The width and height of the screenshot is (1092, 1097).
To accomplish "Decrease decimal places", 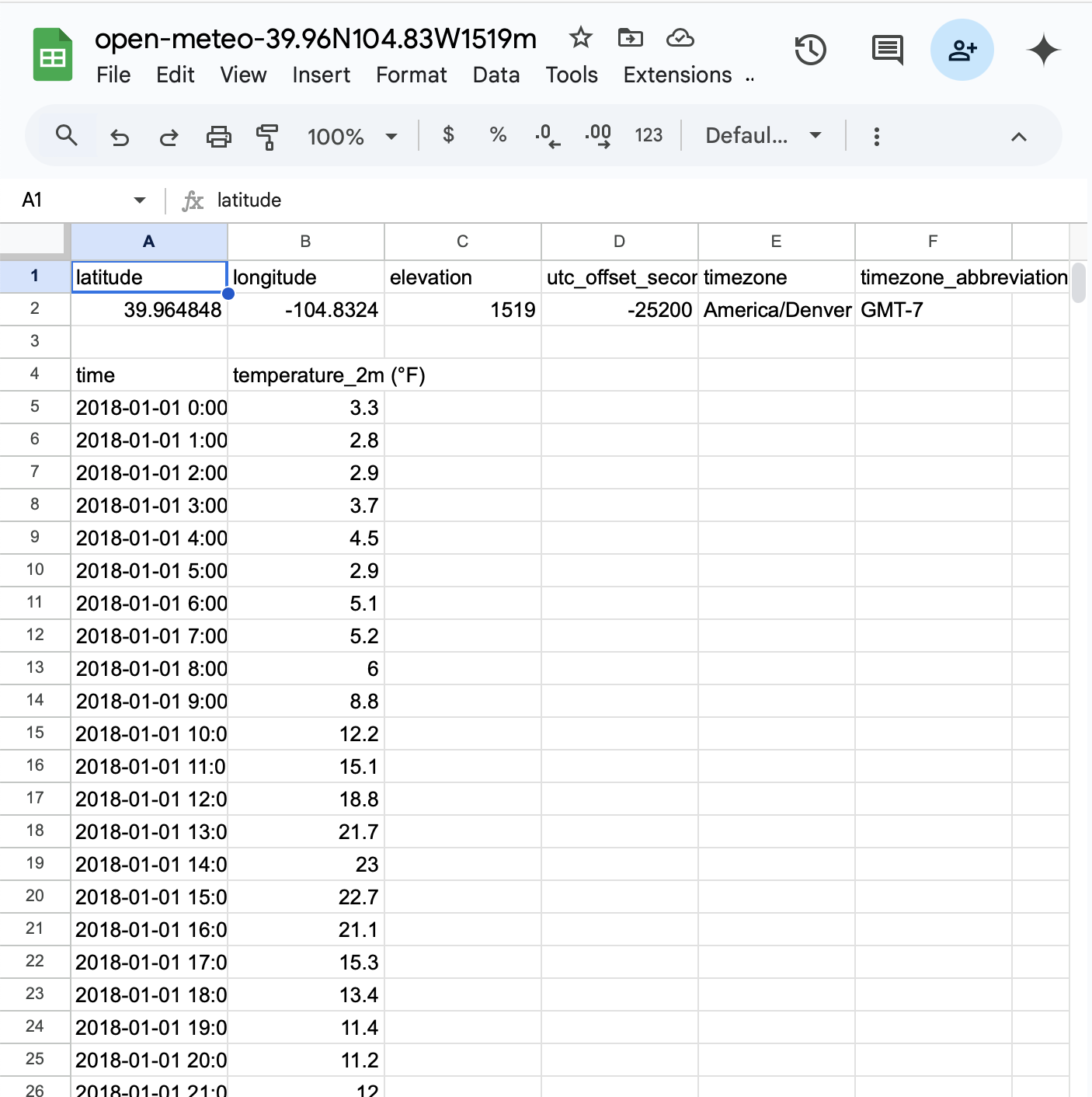I will 548,136.
